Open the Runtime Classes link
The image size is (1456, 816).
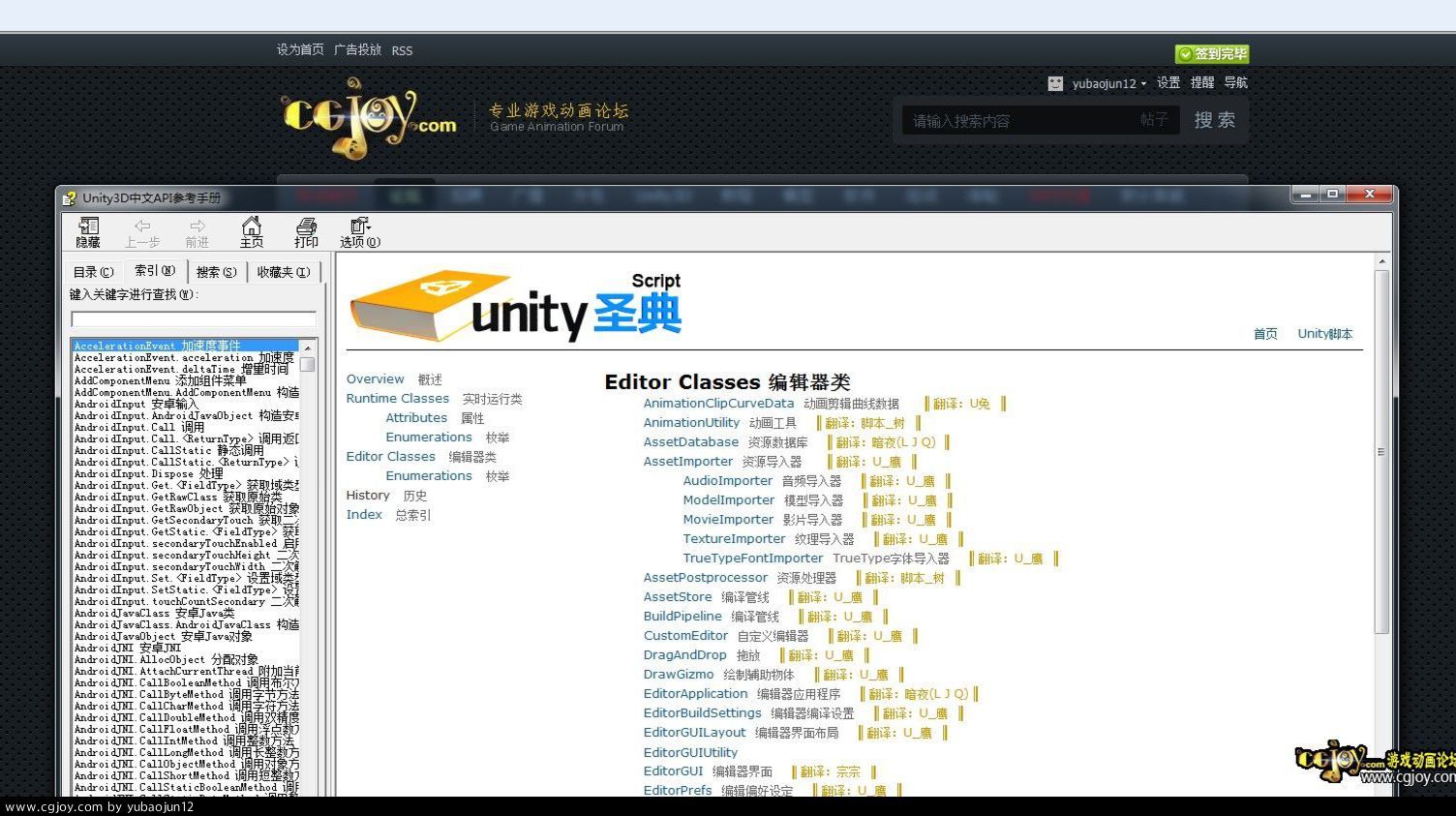[x=398, y=399]
